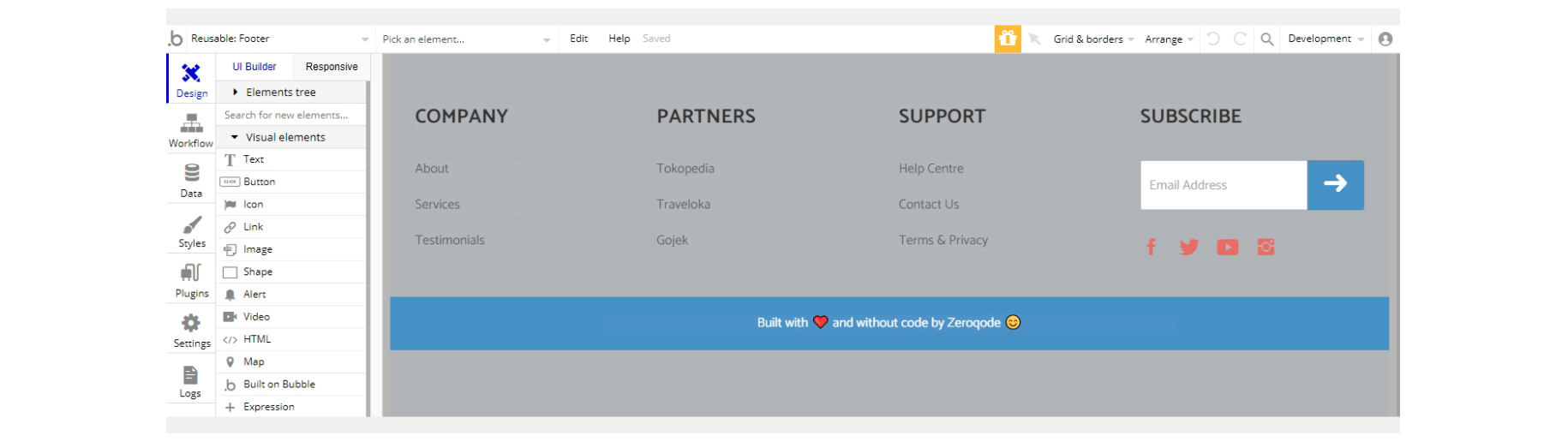Select the Icon element
1568x442 pixels.
pyautogui.click(x=291, y=204)
